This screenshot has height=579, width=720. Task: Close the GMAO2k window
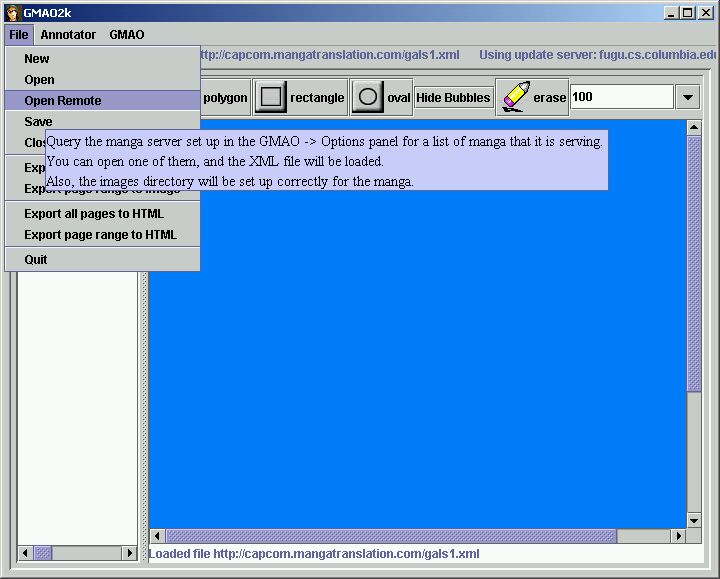706,13
